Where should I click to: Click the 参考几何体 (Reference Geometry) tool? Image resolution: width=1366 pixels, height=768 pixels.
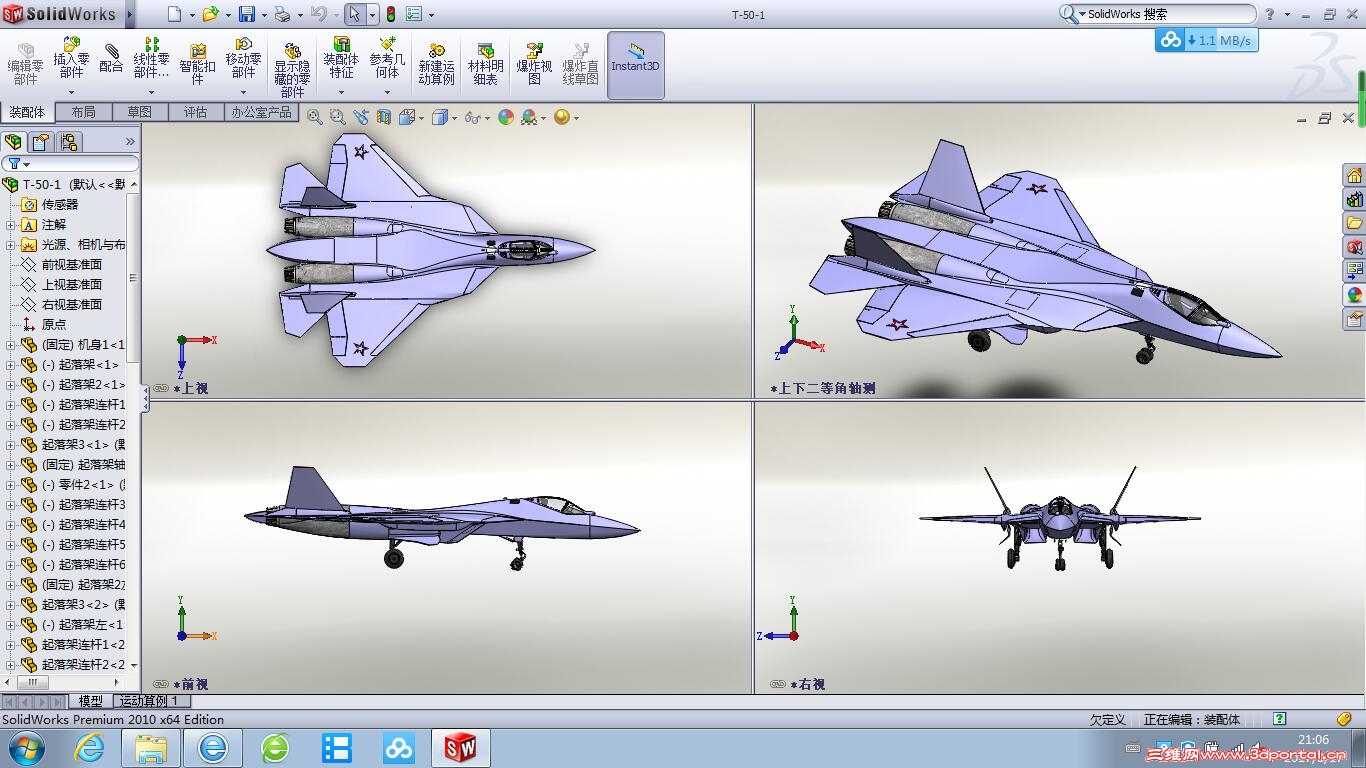point(387,59)
